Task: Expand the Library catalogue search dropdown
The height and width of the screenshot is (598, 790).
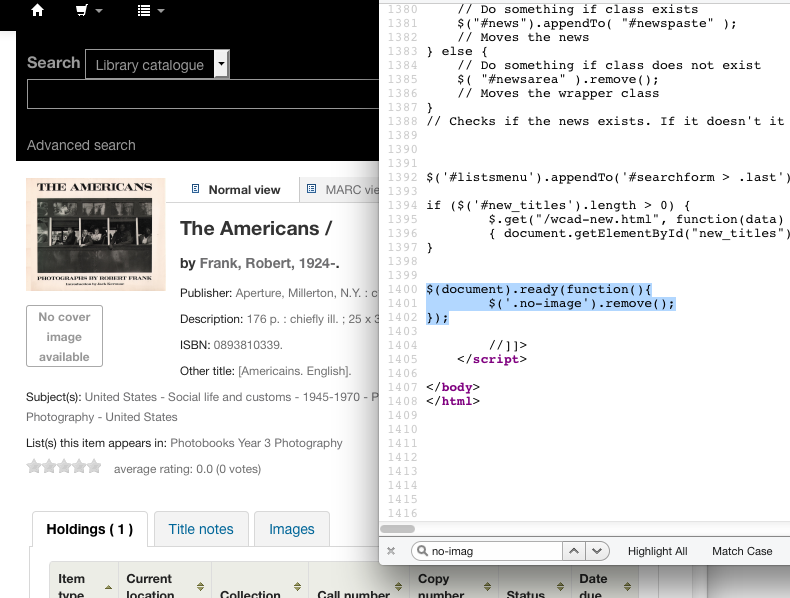Action: click(222, 65)
